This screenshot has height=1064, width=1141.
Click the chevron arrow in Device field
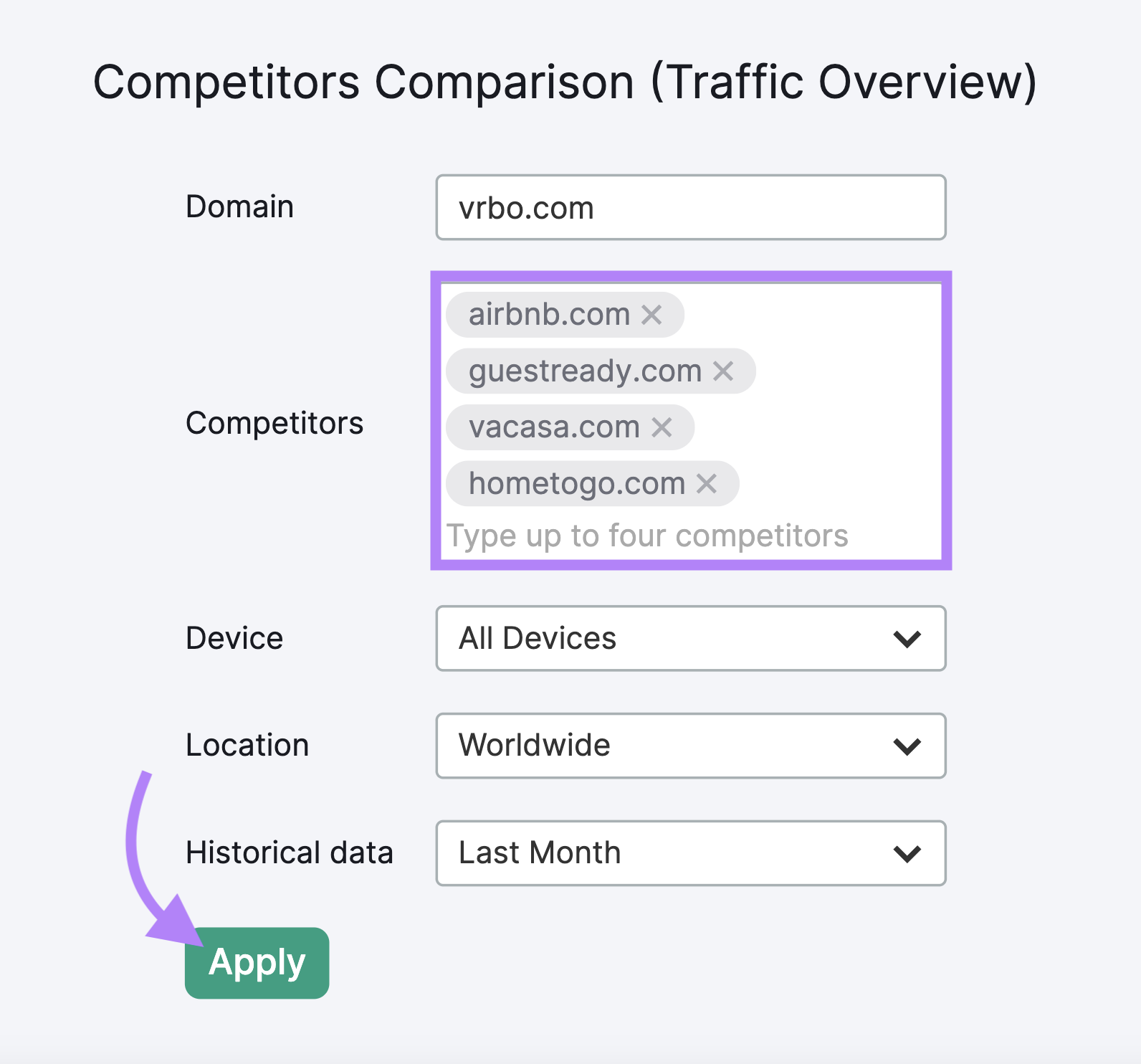coord(907,639)
